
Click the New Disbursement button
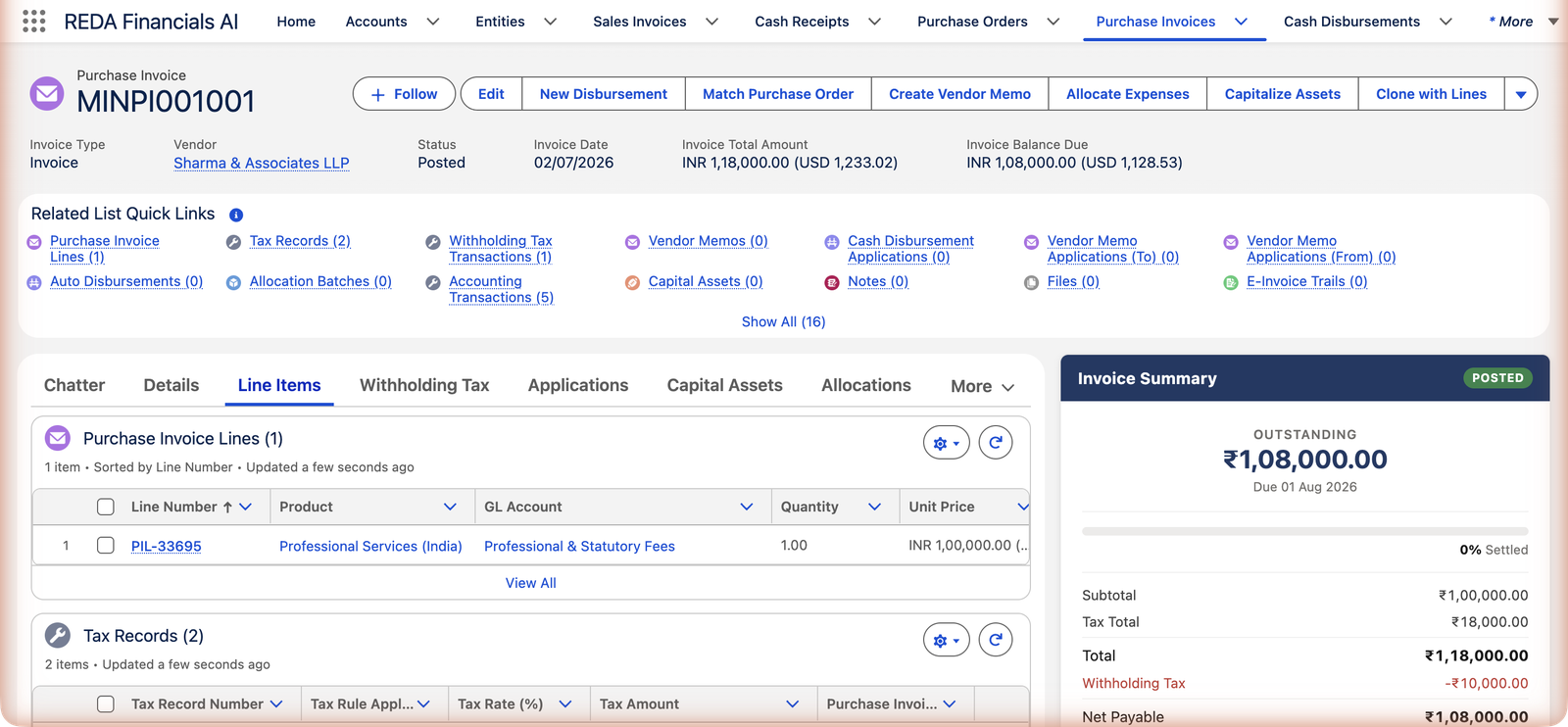coord(604,94)
